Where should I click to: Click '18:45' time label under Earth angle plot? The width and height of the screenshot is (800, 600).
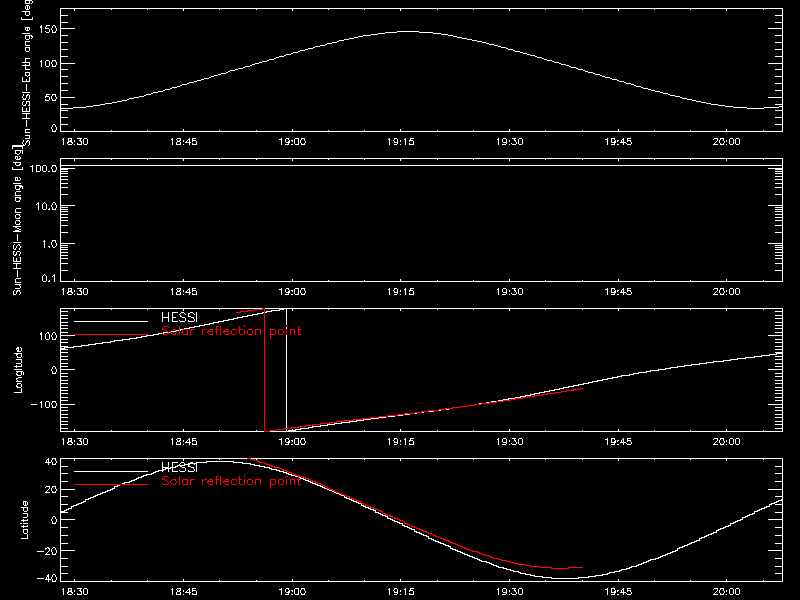point(183,141)
